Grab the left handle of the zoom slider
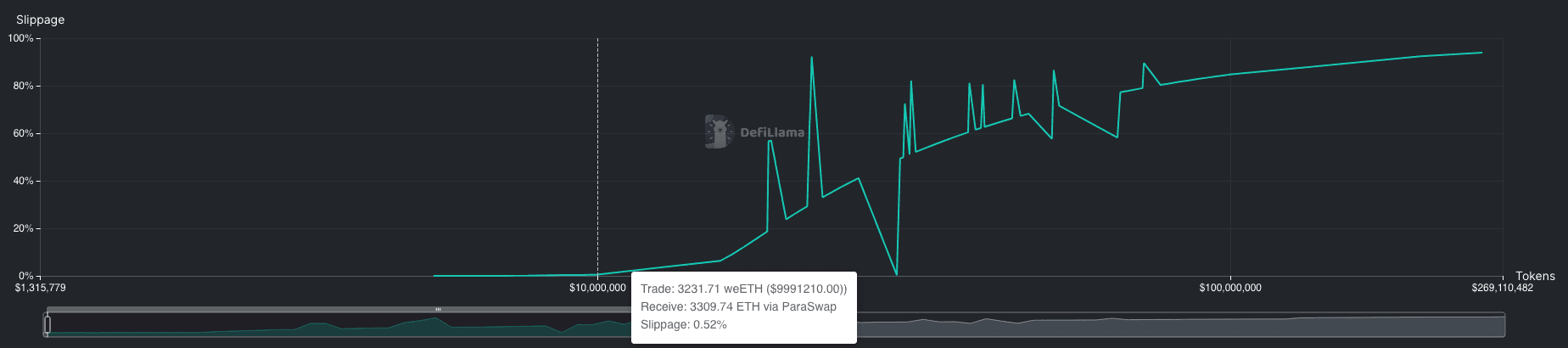Screen dimensions: 1568x348 pos(48,324)
